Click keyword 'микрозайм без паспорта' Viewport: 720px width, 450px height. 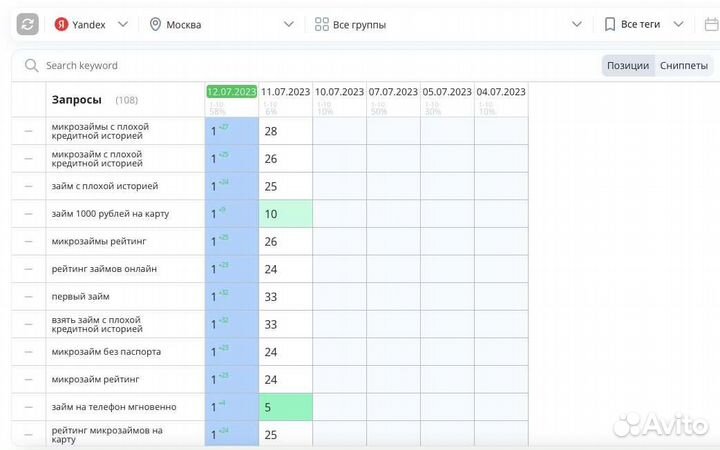pos(106,352)
